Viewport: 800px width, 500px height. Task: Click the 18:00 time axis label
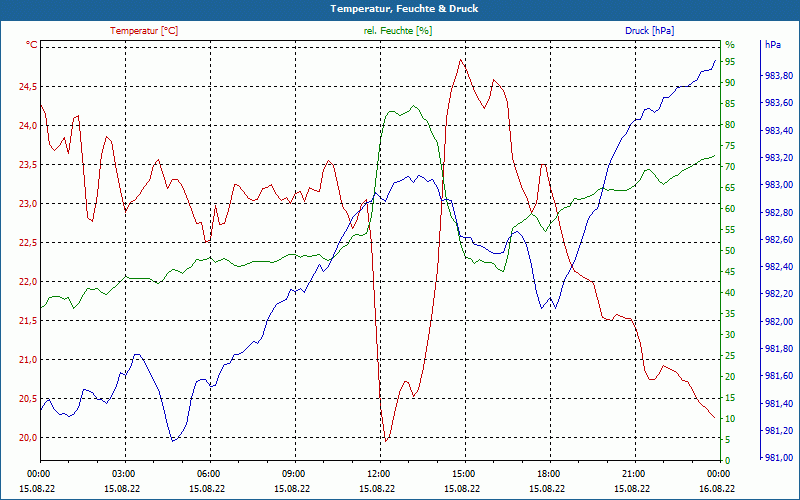coord(548,473)
